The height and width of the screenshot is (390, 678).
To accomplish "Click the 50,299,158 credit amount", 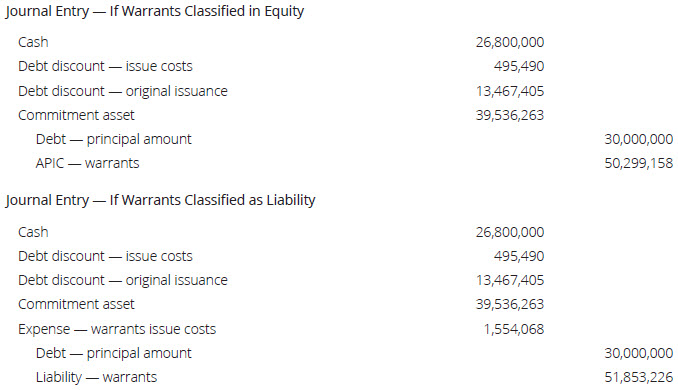I will 639,163.
